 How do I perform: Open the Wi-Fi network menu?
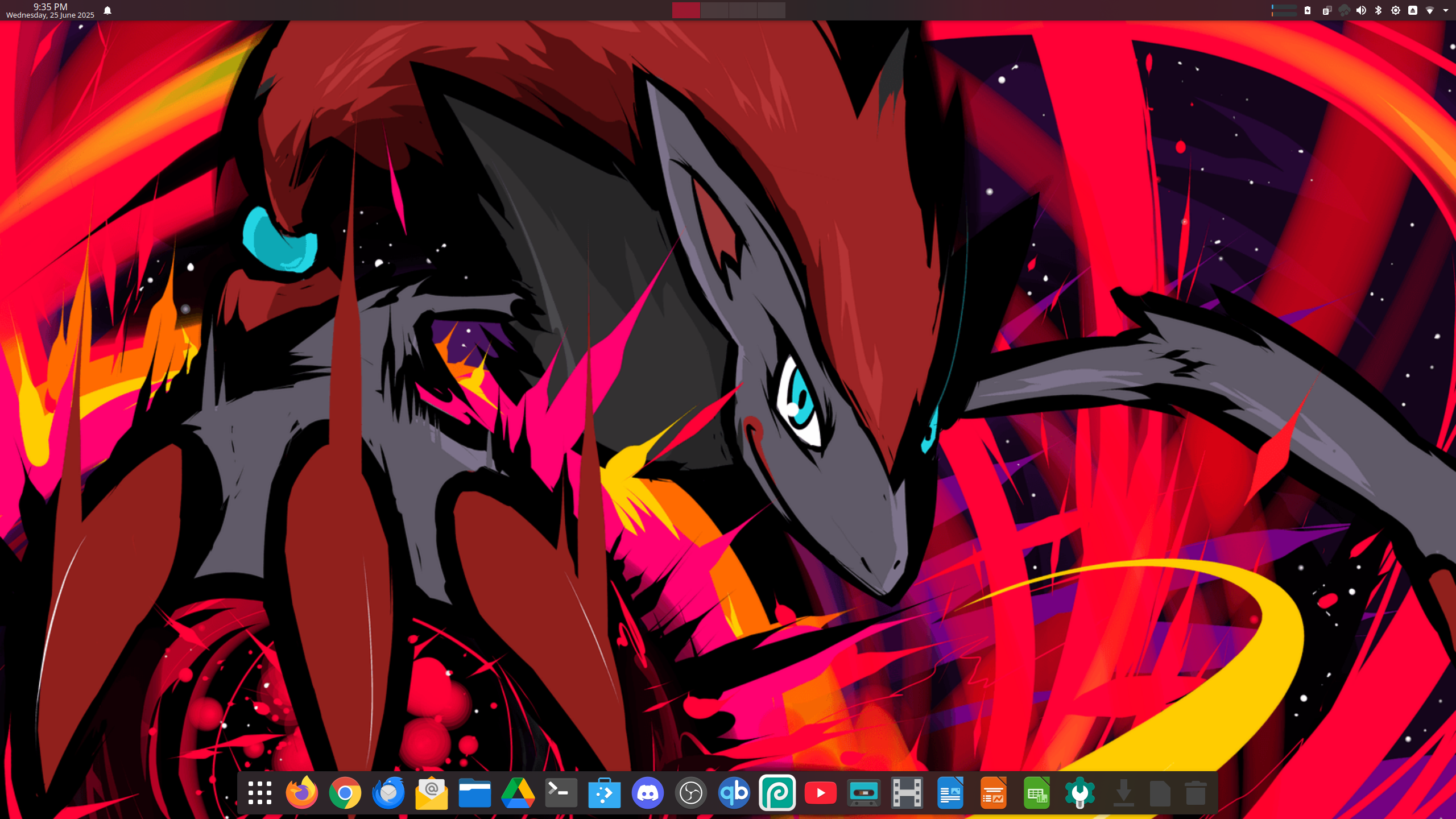pyautogui.click(x=1430, y=10)
